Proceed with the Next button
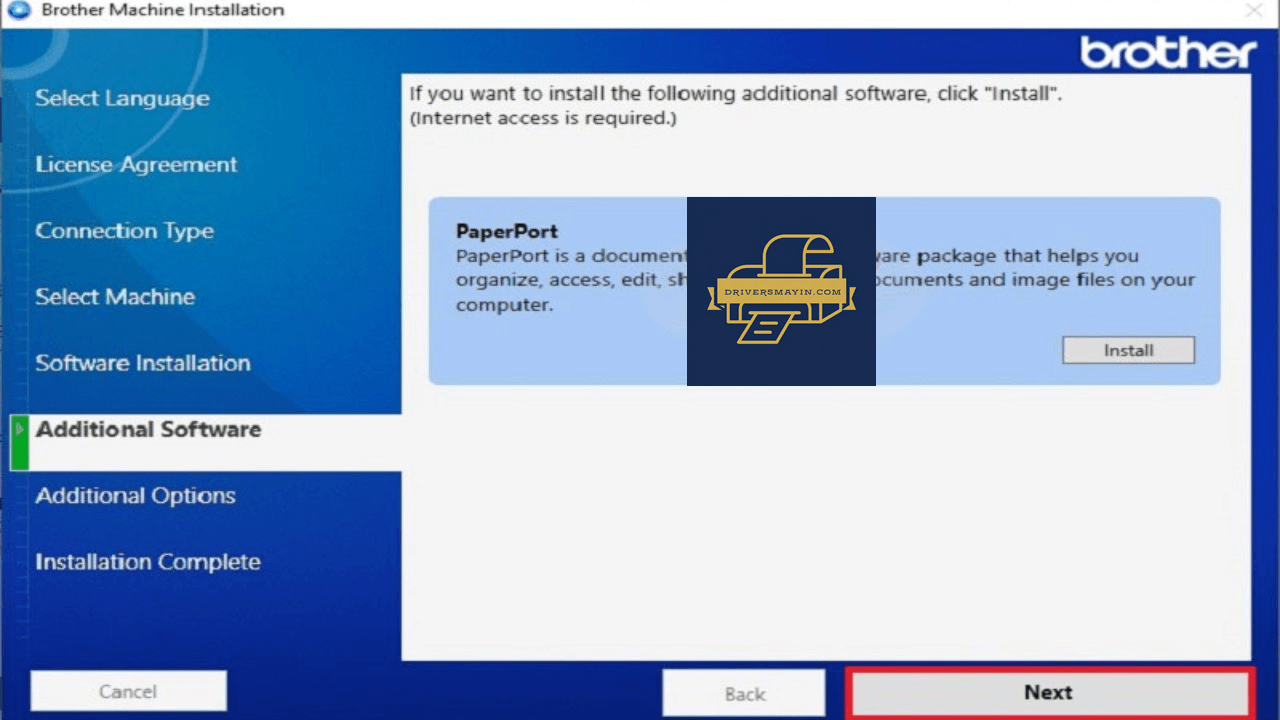1280x720 pixels. [x=1049, y=692]
